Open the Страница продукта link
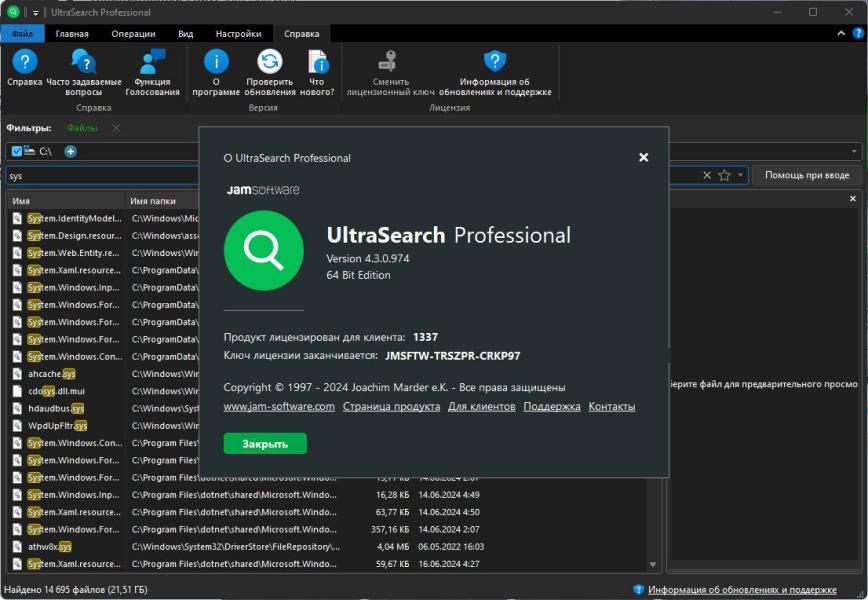This screenshot has width=868, height=600. pos(391,406)
